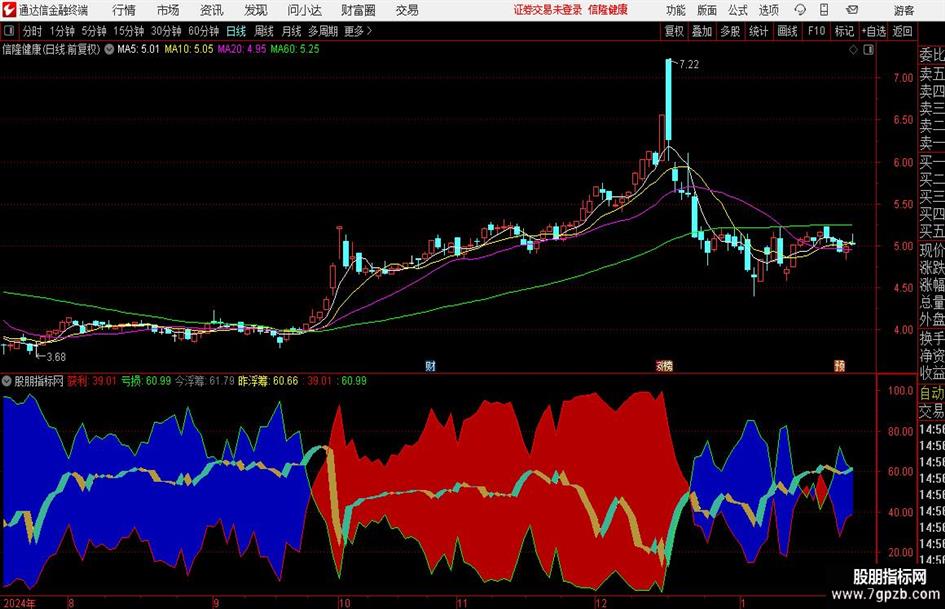
Task: Click the 通达信 red logo icon
Action: [x=9, y=10]
